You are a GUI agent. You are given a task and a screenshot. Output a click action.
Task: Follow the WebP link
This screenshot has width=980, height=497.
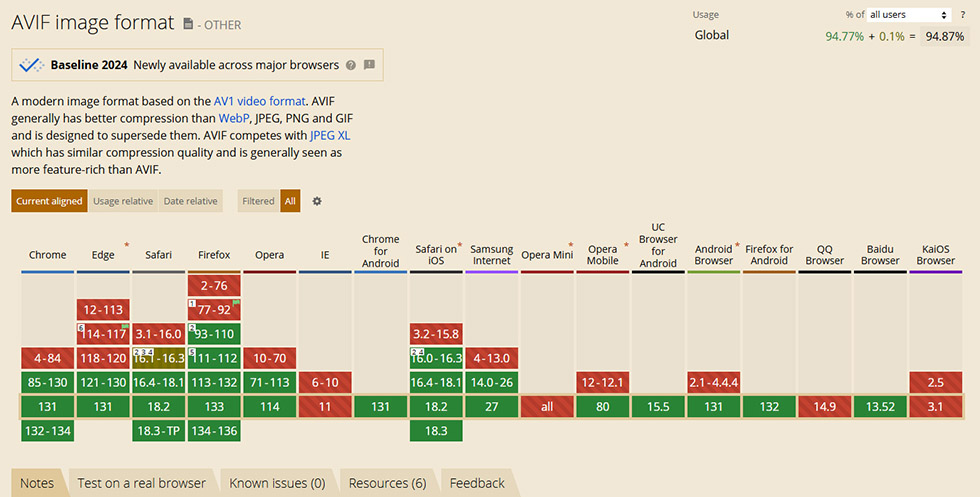point(234,118)
